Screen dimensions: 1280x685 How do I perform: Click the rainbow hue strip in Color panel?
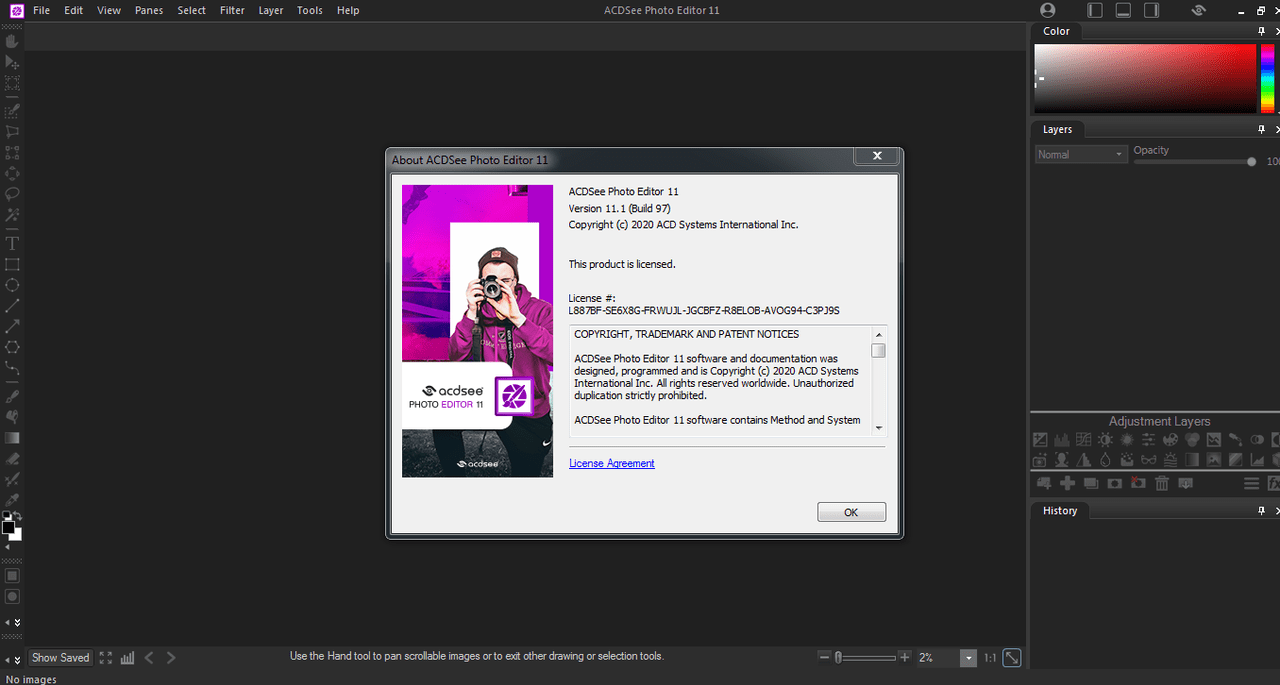coord(1267,78)
